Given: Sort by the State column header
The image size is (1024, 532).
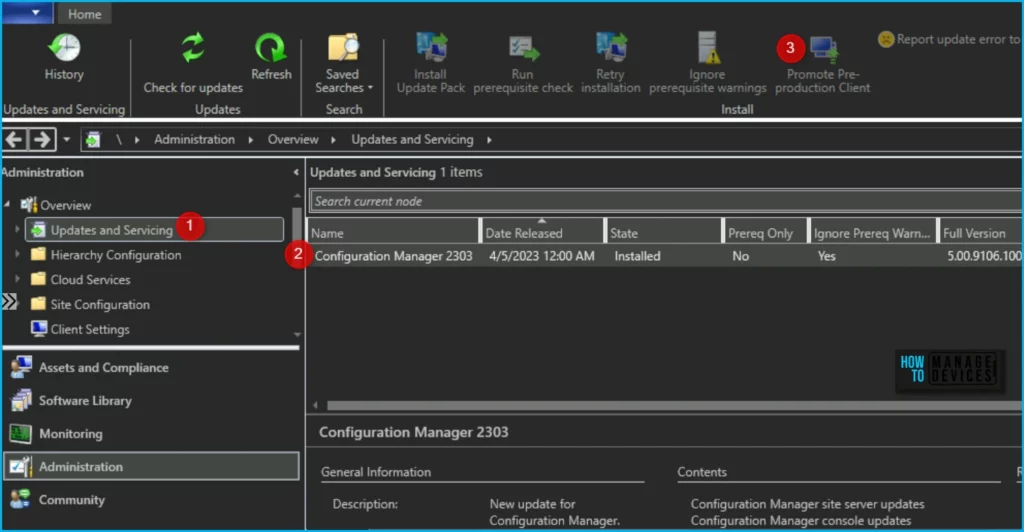Looking at the screenshot, I should coord(664,233).
